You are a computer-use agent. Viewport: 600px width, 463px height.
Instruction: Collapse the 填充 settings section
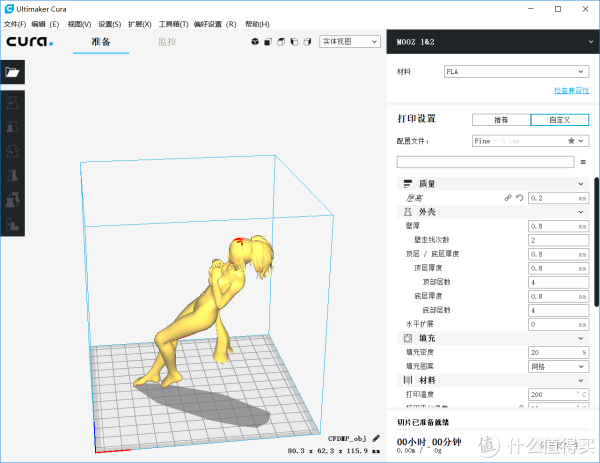pos(580,338)
